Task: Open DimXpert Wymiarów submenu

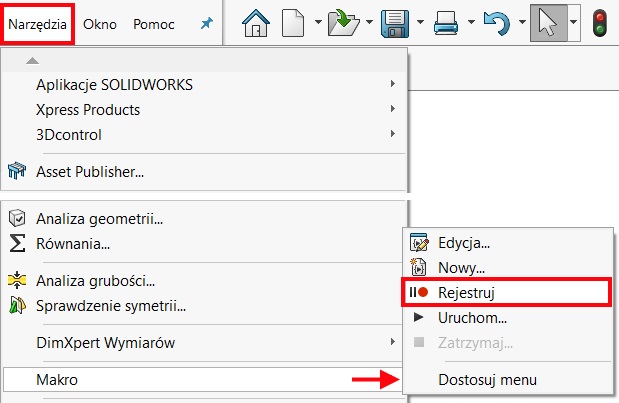Action: [x=204, y=343]
